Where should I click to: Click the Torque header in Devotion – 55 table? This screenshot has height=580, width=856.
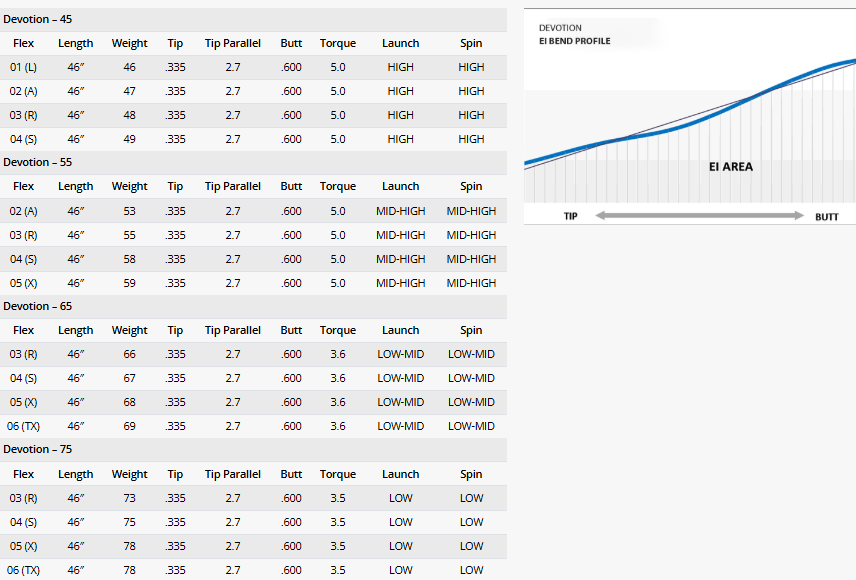click(338, 186)
